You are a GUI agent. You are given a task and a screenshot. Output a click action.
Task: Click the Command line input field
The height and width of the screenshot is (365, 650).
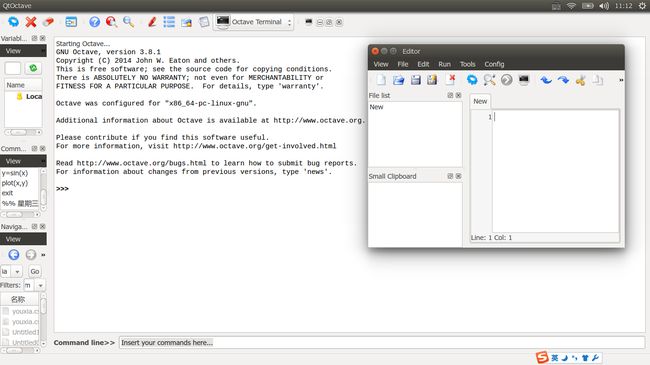tap(382, 343)
